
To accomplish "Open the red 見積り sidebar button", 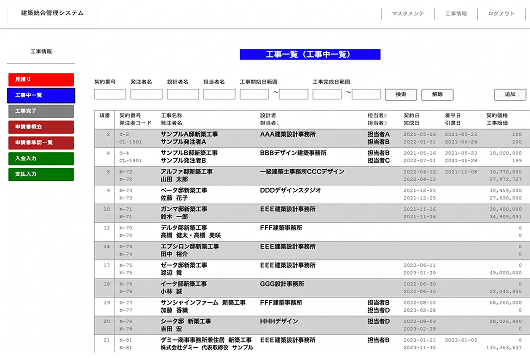I will click(x=41, y=79).
